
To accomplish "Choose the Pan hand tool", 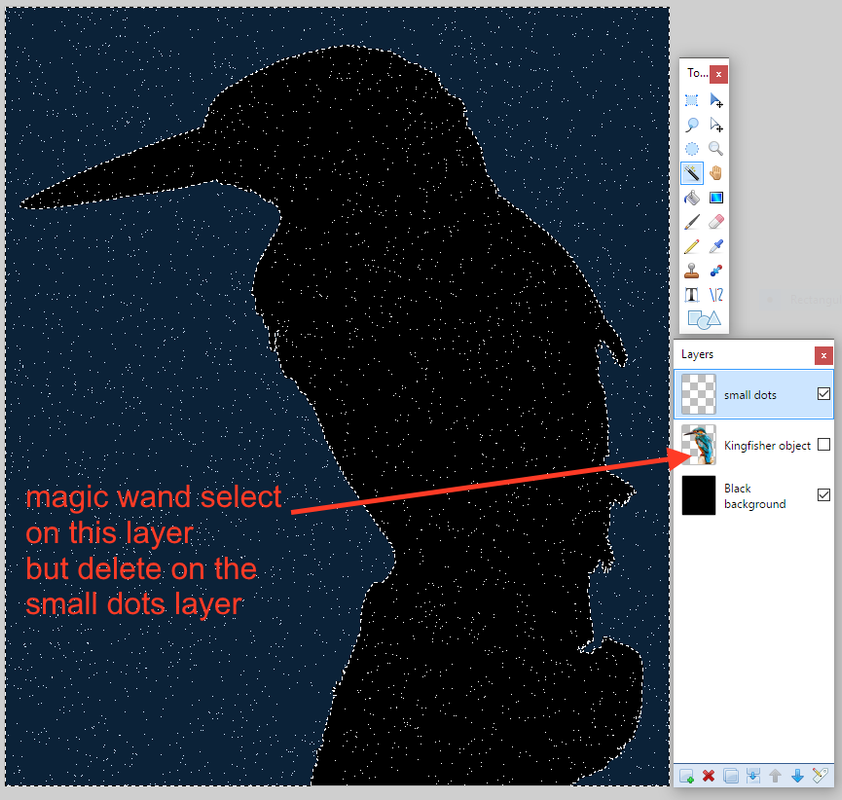I will coord(716,173).
